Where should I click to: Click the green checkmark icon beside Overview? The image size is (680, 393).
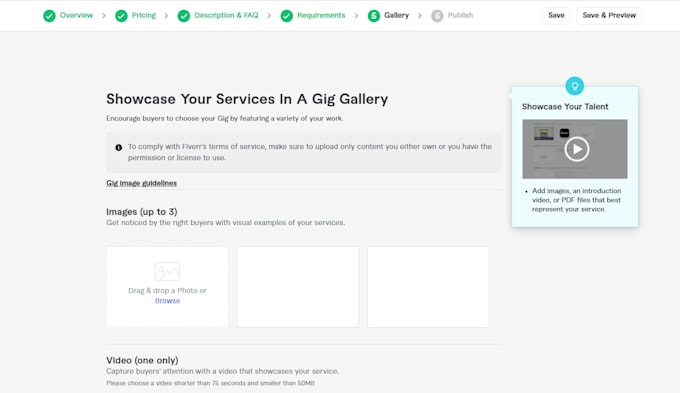pos(49,16)
